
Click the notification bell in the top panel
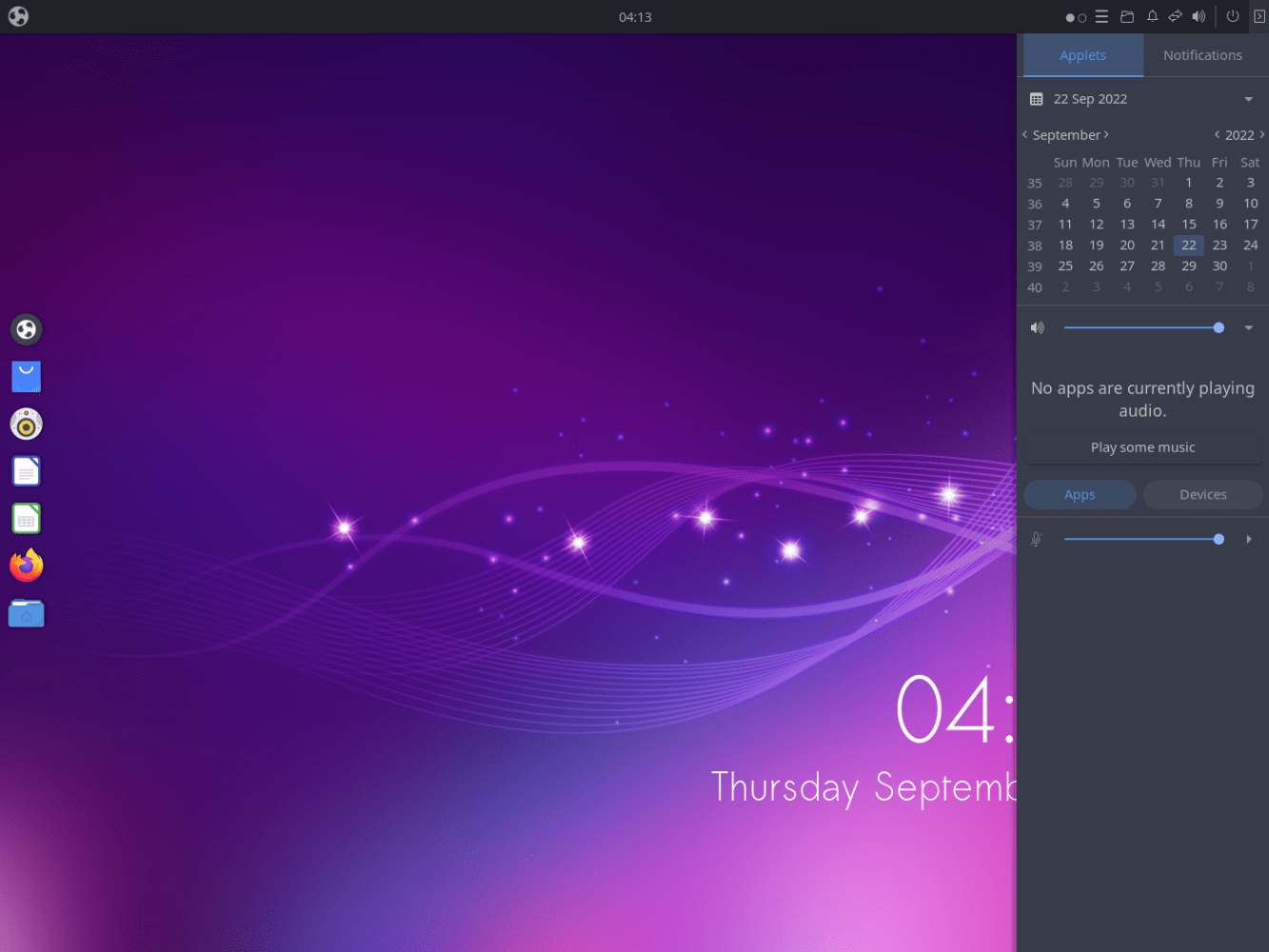pos(1151,16)
